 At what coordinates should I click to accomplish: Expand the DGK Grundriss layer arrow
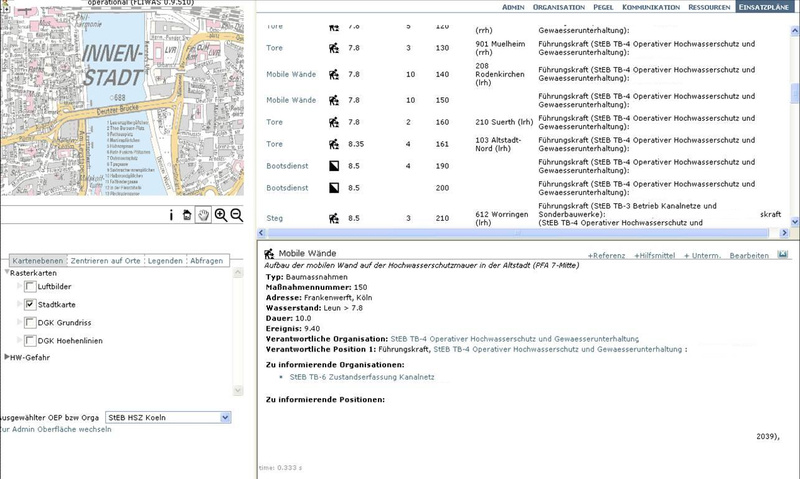(x=20, y=321)
